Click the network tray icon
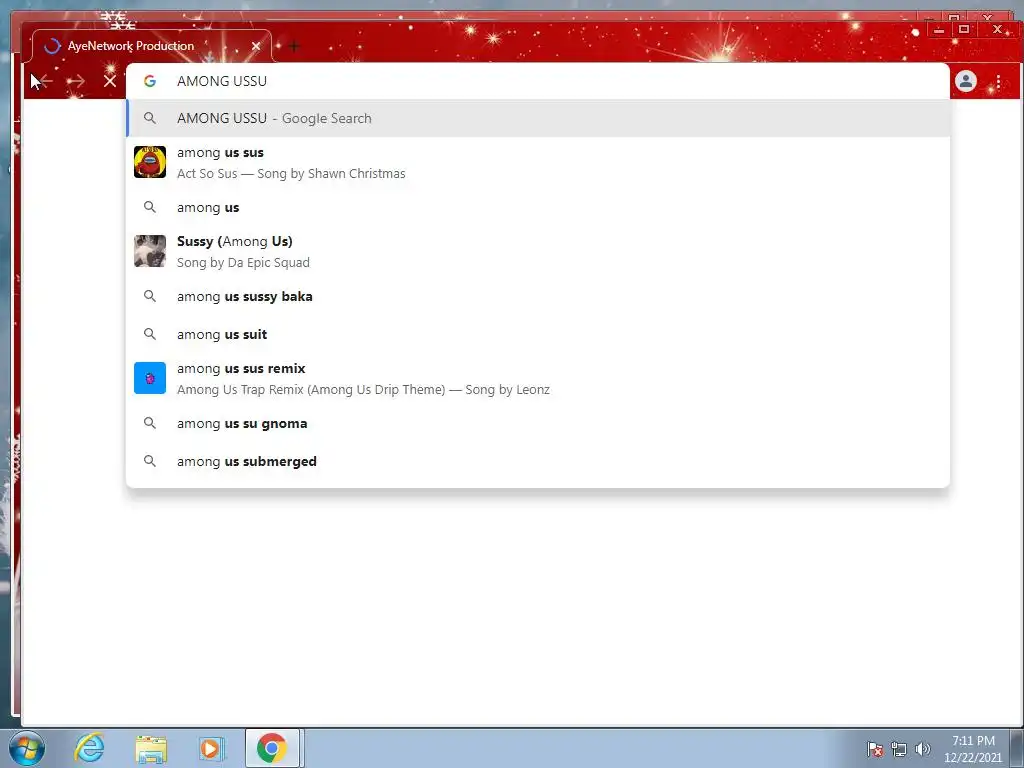Screen dimensions: 1024x768 coord(899,749)
